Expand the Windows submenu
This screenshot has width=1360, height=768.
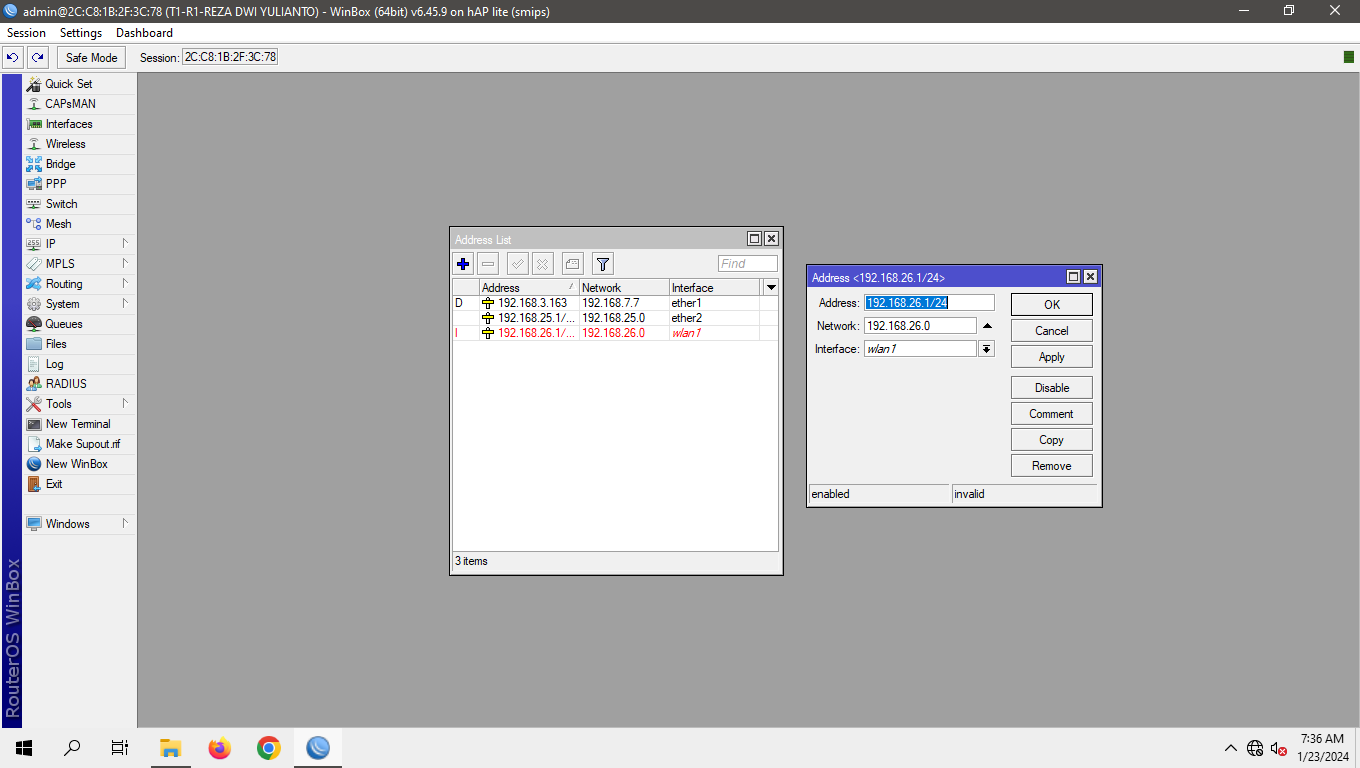coord(79,524)
